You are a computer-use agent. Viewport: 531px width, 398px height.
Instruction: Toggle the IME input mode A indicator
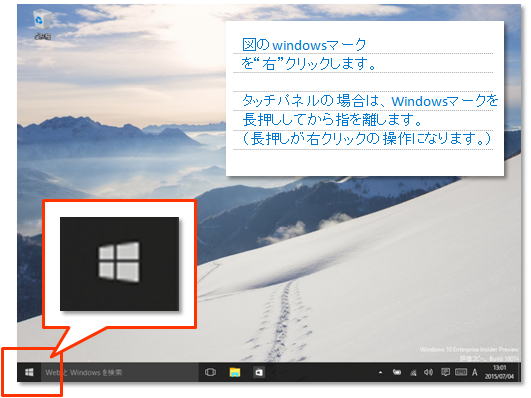tap(475, 373)
